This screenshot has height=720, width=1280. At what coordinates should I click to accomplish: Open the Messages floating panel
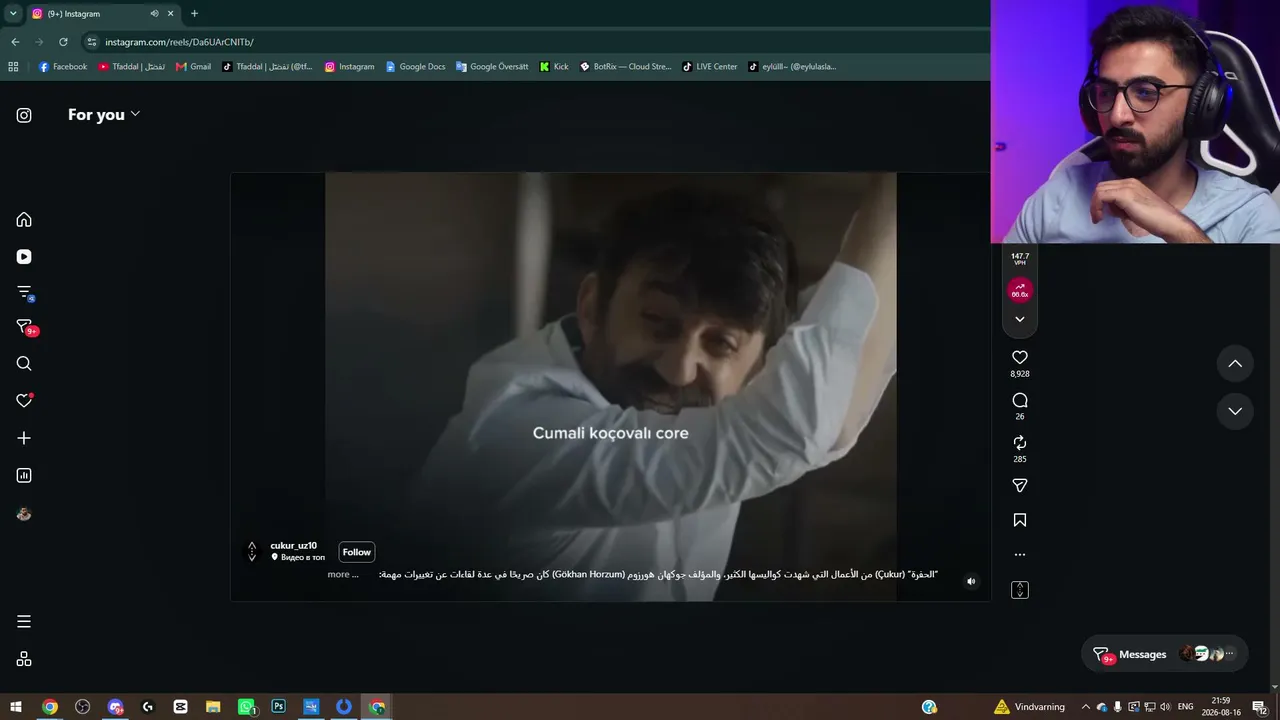click(1165, 654)
